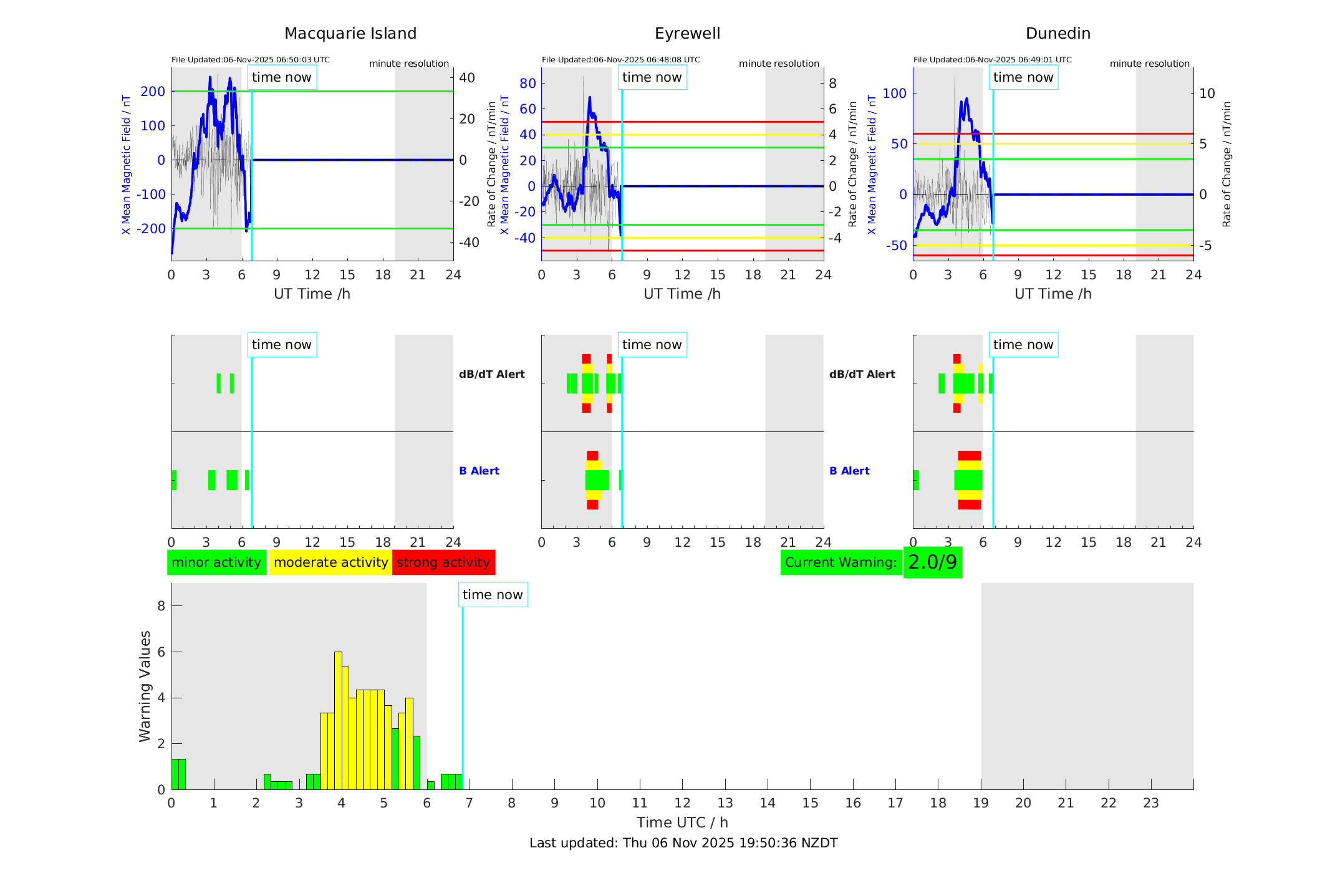
Task: Click the Macquarie Island chart title
Action: (x=350, y=34)
